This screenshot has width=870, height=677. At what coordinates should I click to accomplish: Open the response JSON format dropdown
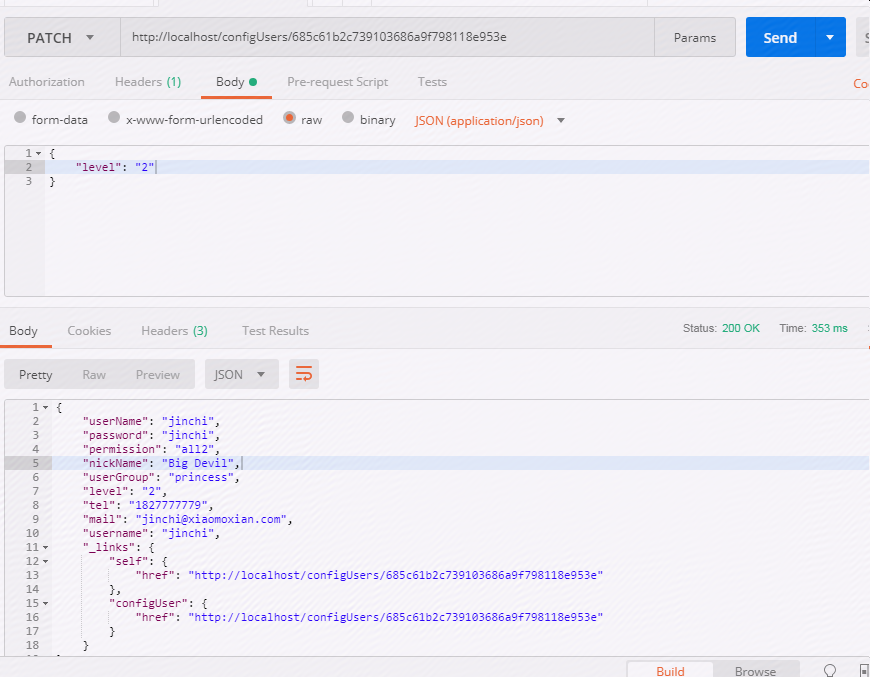pyautogui.click(x=242, y=374)
